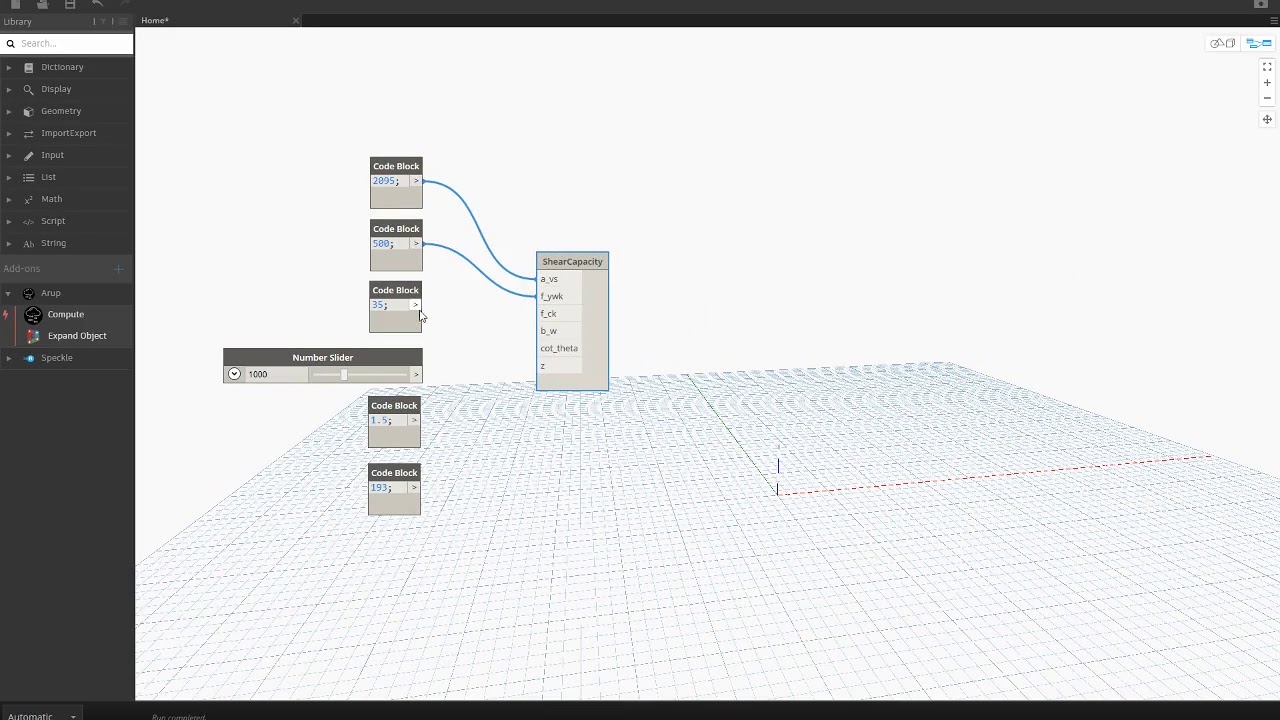Click the 2095 Code Block output port
This screenshot has height=720, width=1280.
(x=416, y=181)
